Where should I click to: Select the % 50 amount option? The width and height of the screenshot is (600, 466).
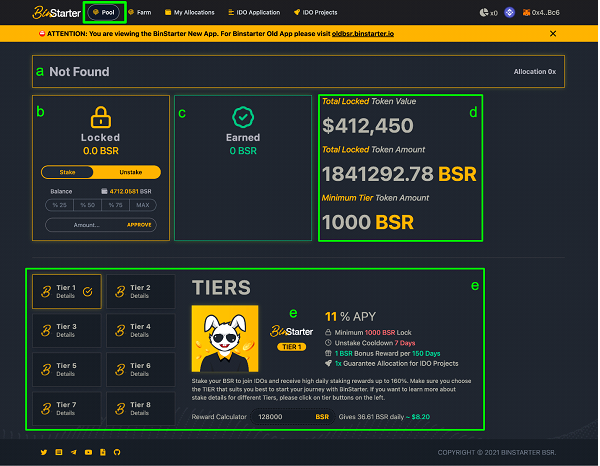(x=87, y=205)
